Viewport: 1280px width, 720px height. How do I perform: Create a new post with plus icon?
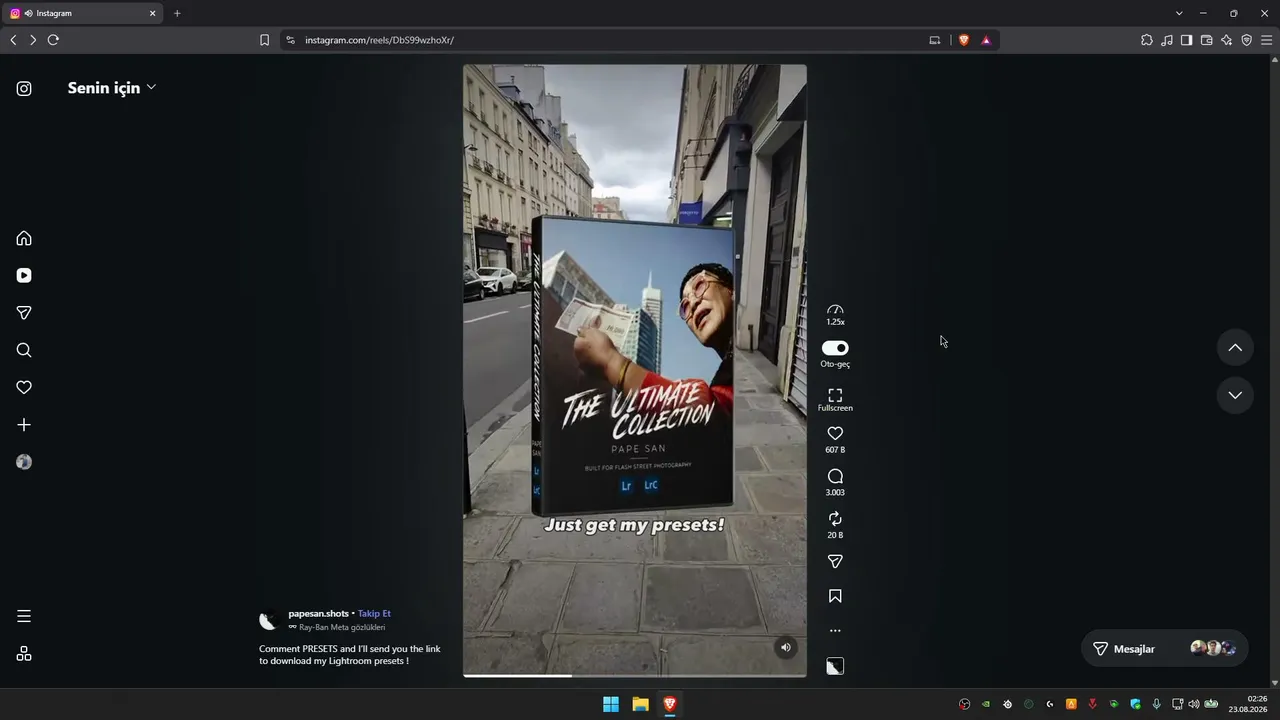[24, 425]
